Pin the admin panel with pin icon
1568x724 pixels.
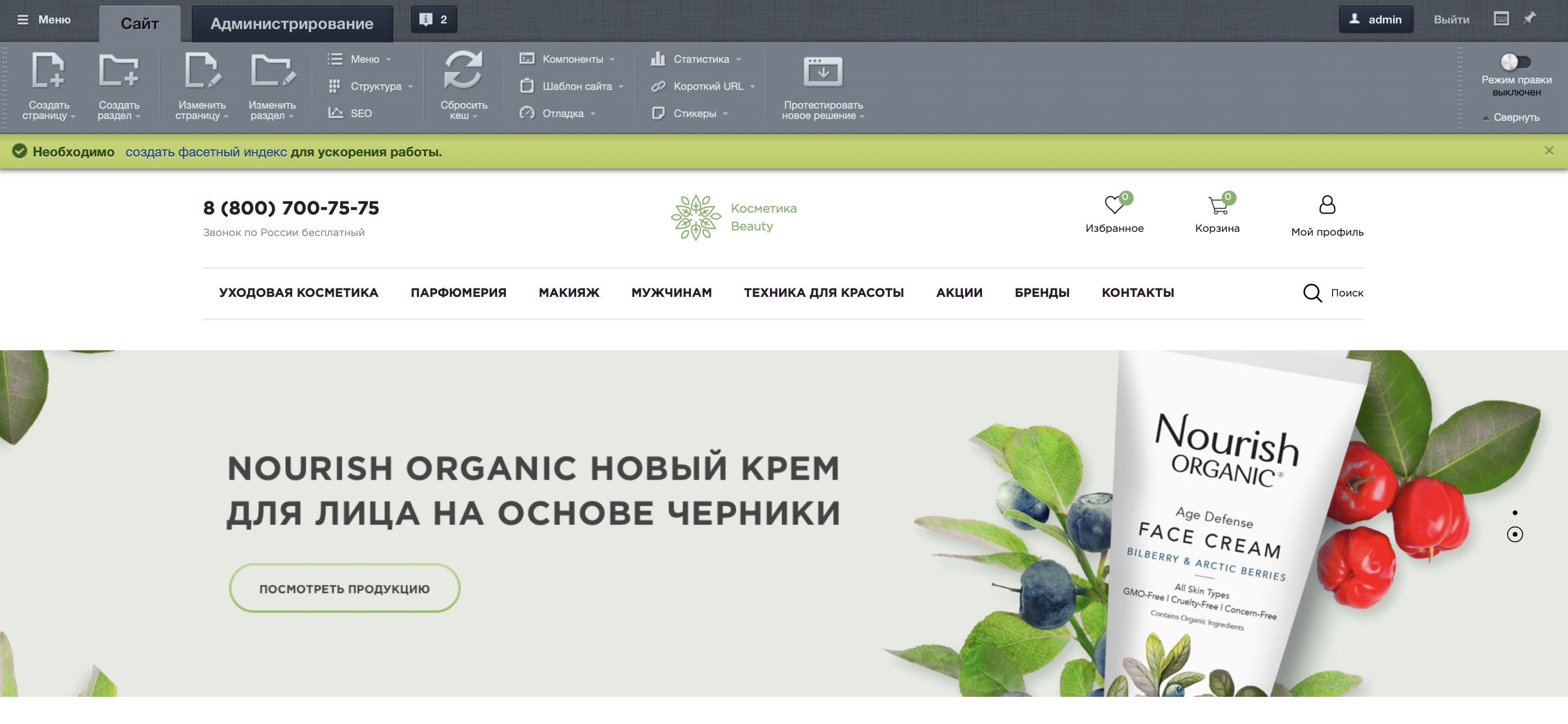click(x=1529, y=18)
